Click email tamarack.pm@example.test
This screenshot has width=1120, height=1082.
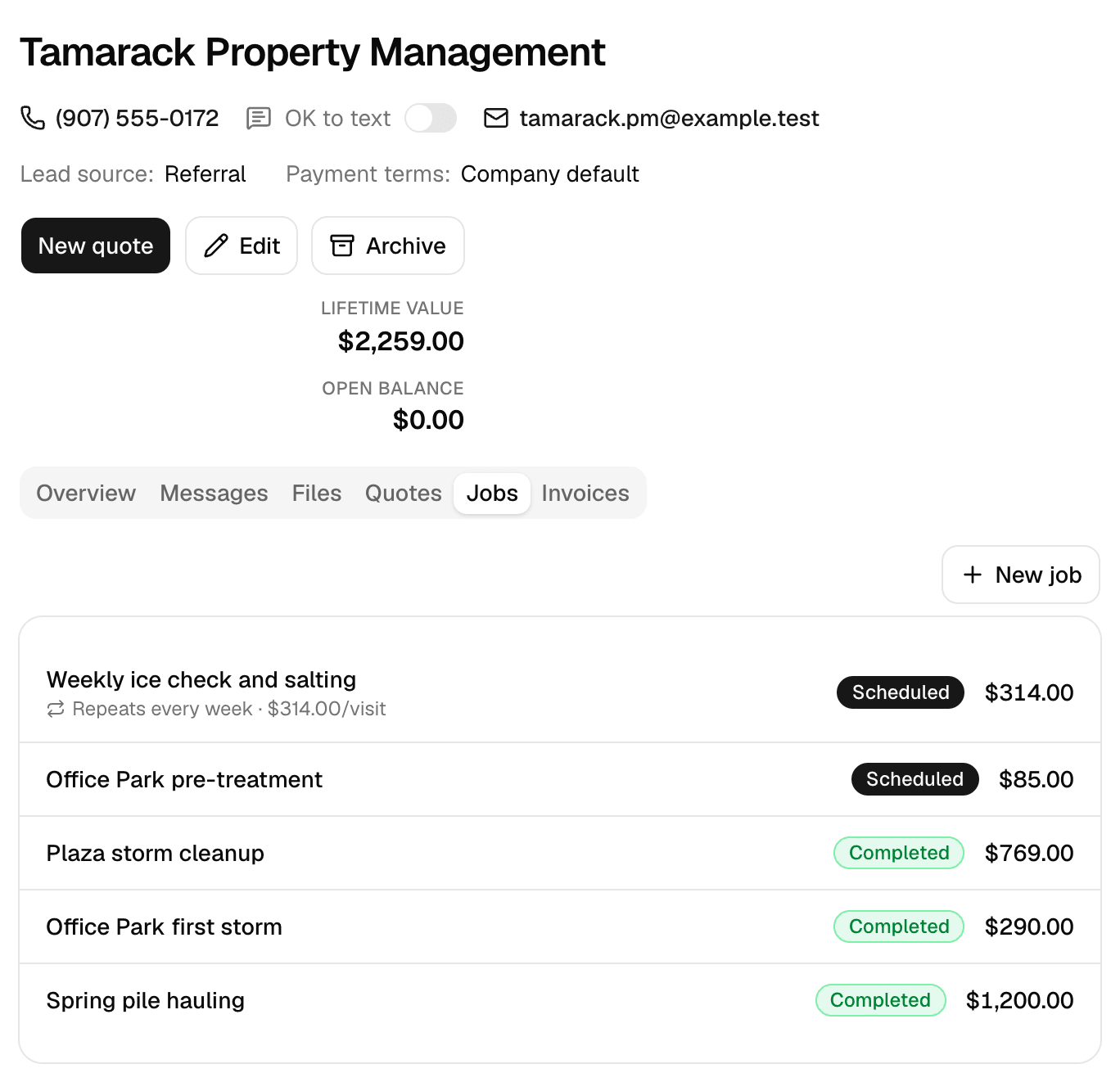coord(669,118)
